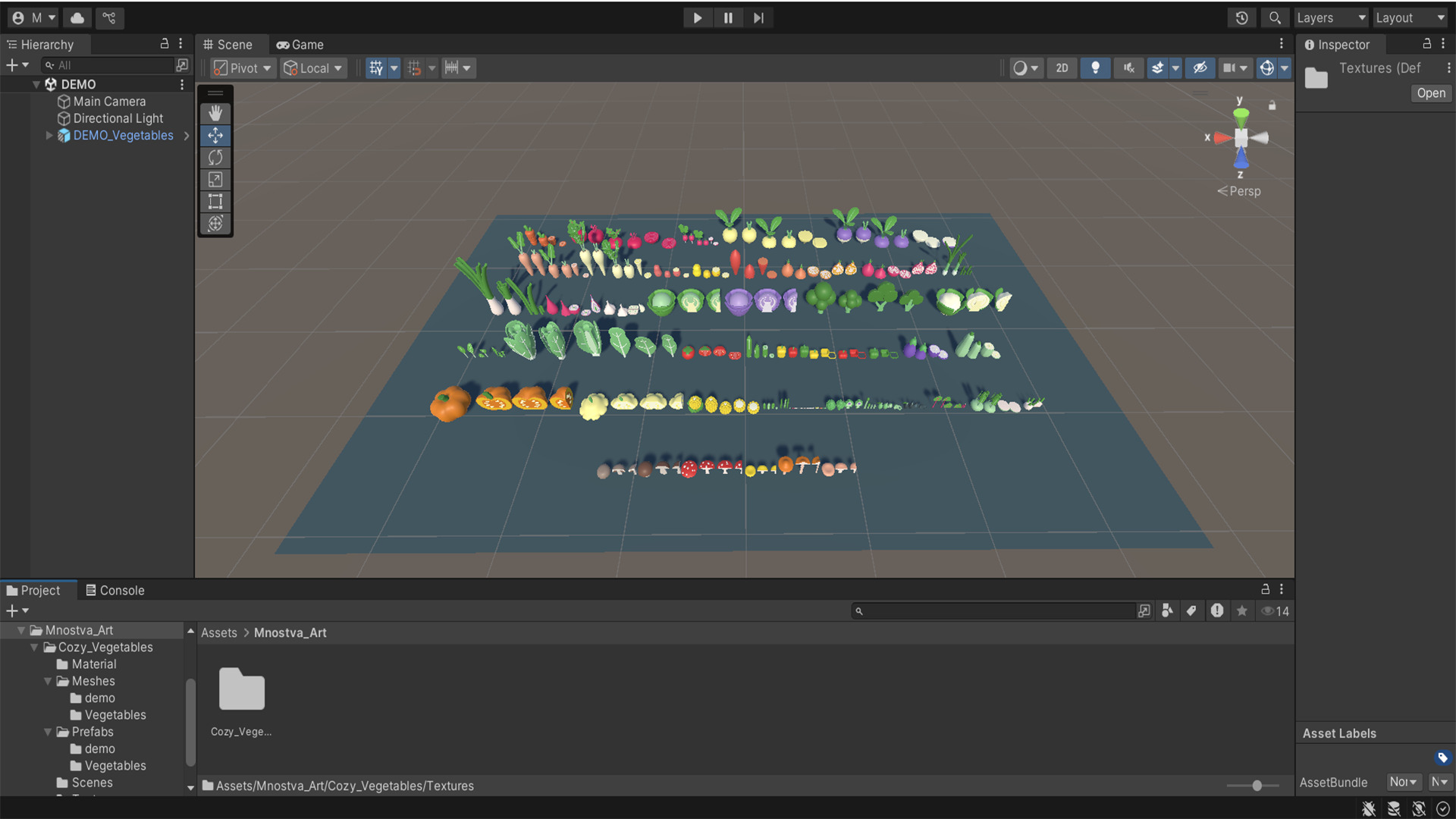
Task: Open the Pivot dropdown
Action: (243, 68)
